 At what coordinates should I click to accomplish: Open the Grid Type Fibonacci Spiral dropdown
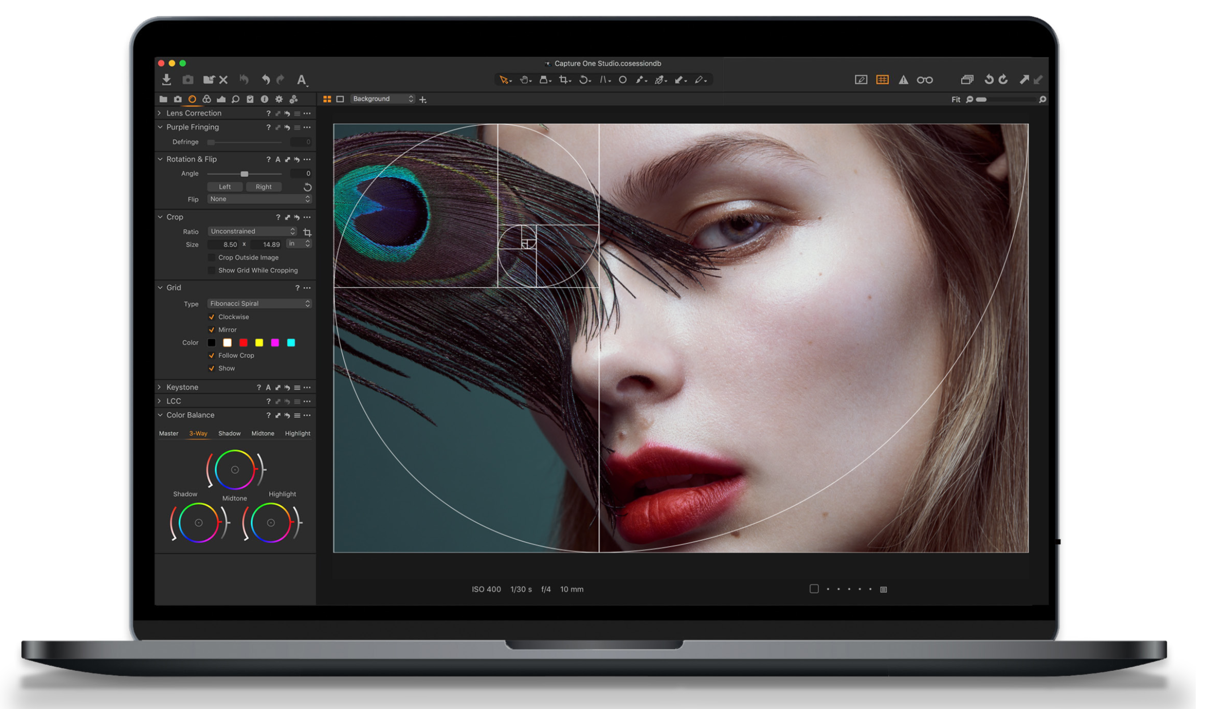tap(259, 304)
